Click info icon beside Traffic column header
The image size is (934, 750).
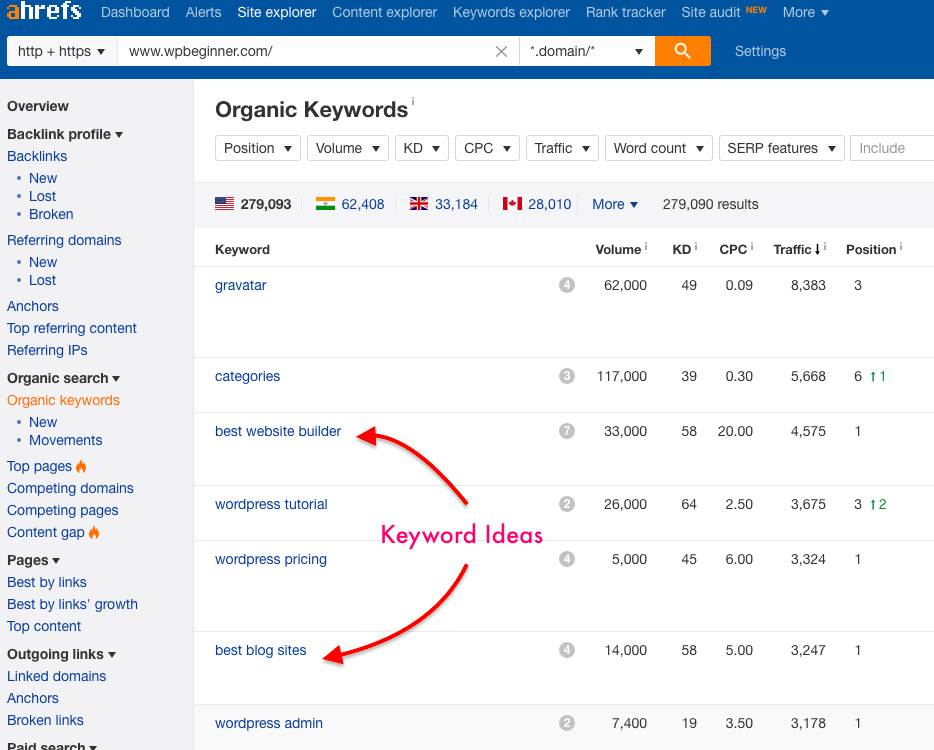coord(824,246)
